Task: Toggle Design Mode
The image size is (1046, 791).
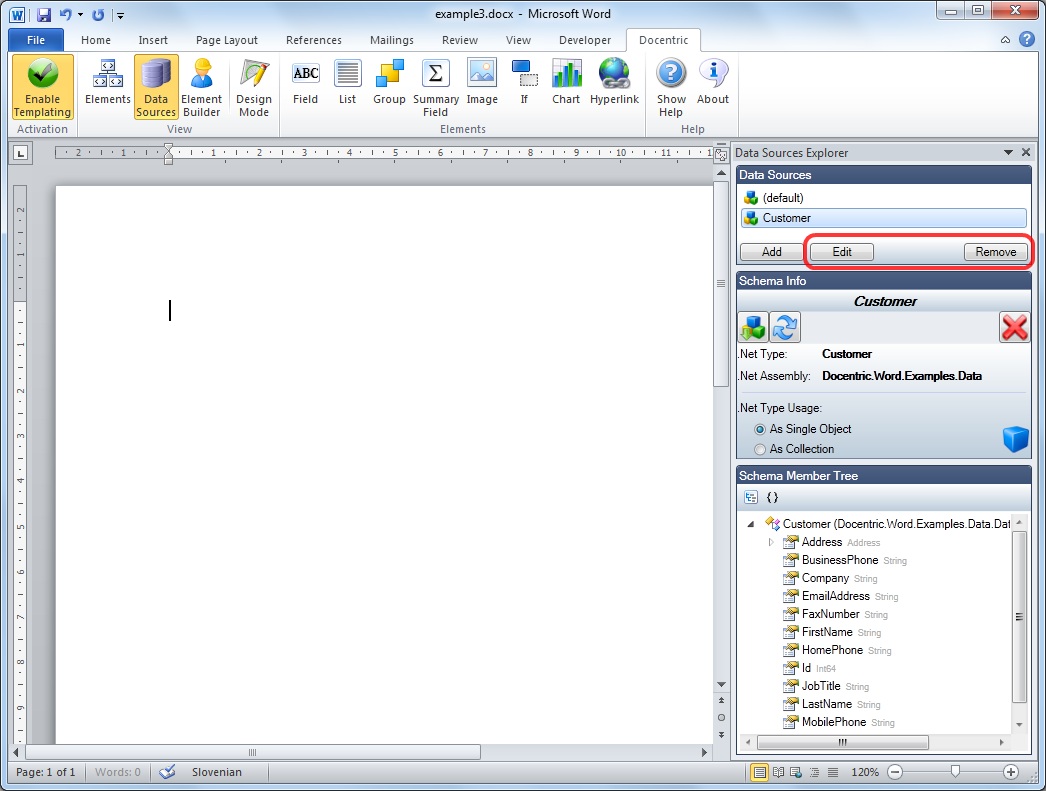Action: click(254, 87)
